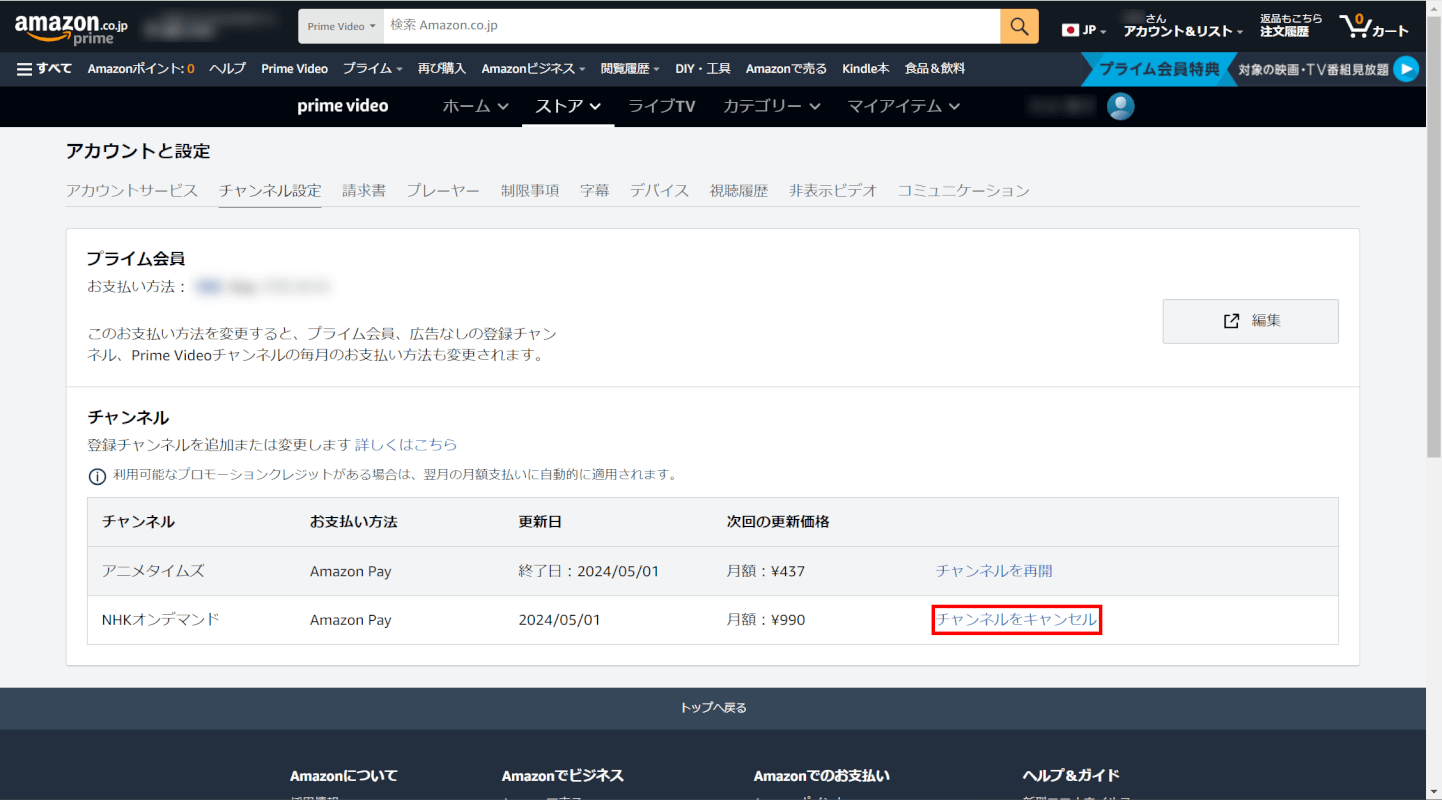This screenshot has height=800, width=1442.
Task: Click プライム会員特典 banner
Action: pos(1160,69)
